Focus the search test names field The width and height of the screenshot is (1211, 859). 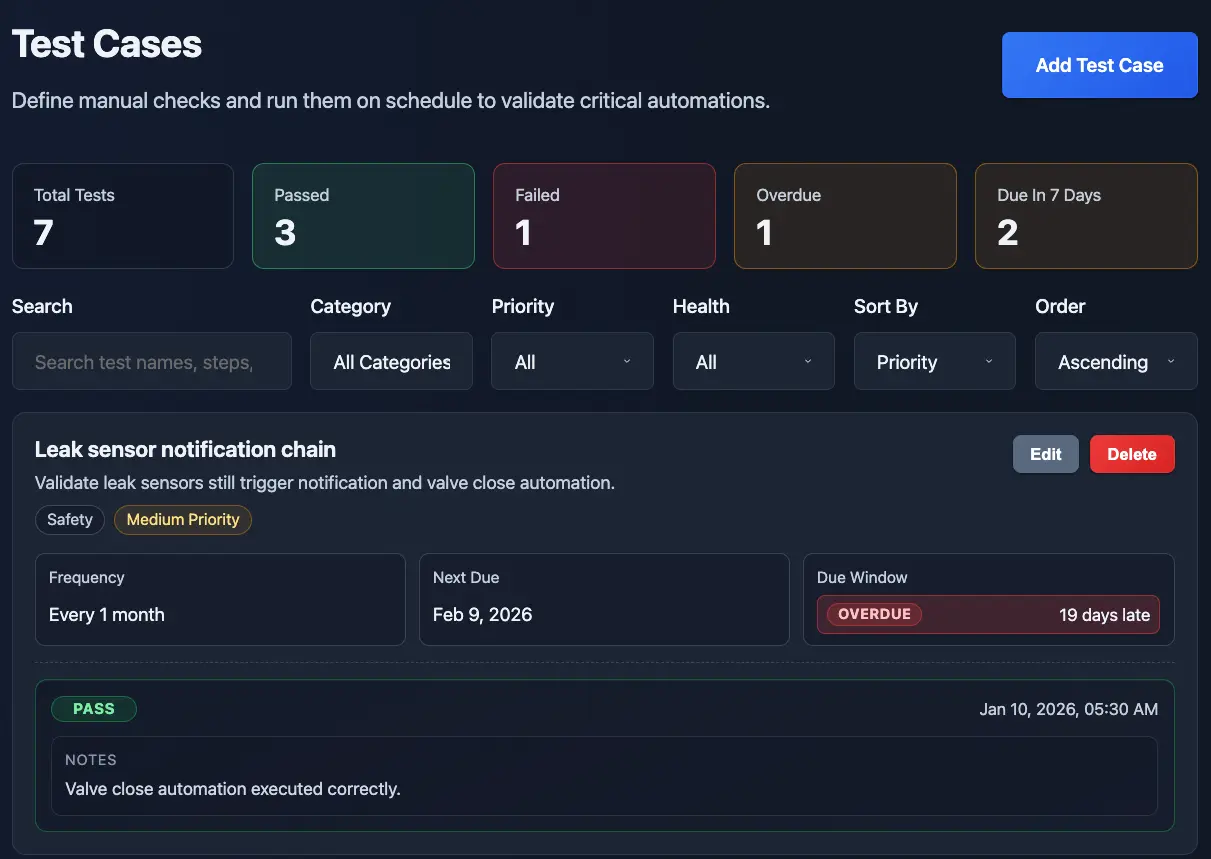152,362
